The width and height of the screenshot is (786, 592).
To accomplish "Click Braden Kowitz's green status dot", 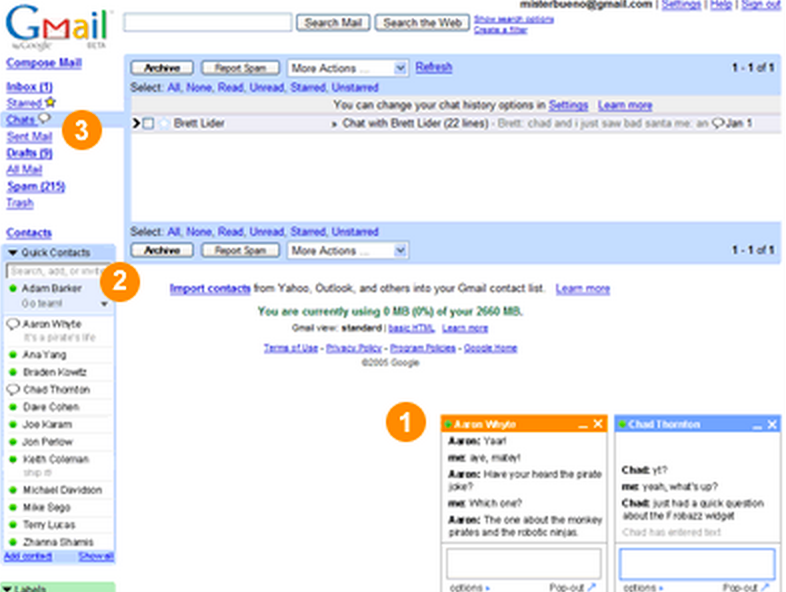I will [x=13, y=372].
